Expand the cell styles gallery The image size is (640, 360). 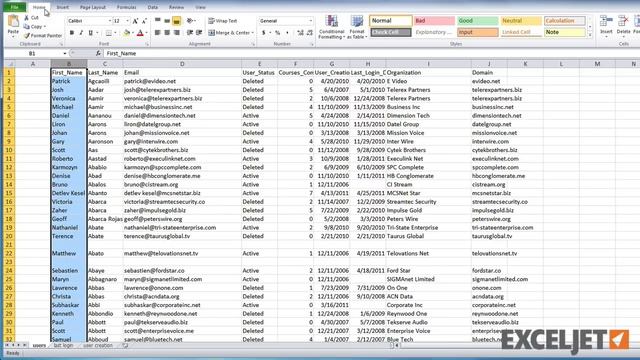point(590,36)
